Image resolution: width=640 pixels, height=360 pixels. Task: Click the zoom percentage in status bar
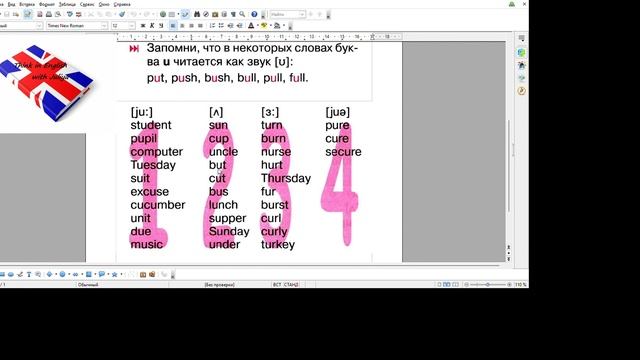[520, 284]
